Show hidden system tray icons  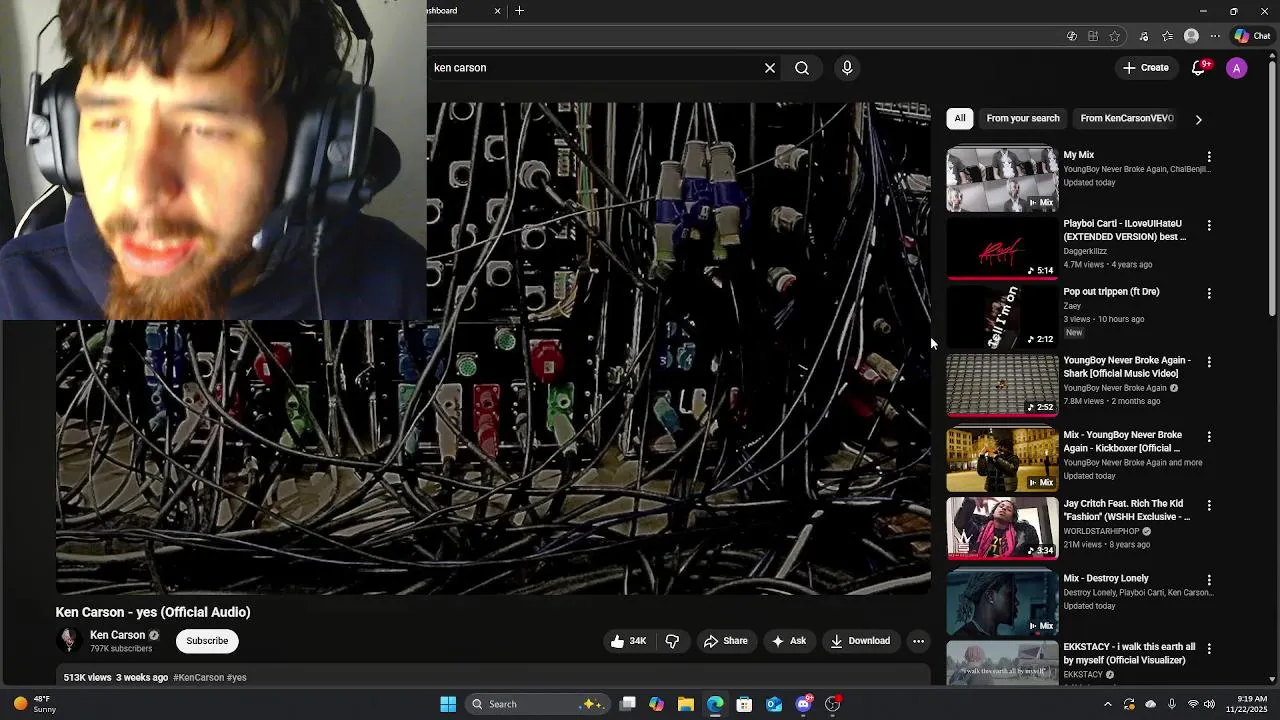point(1107,704)
